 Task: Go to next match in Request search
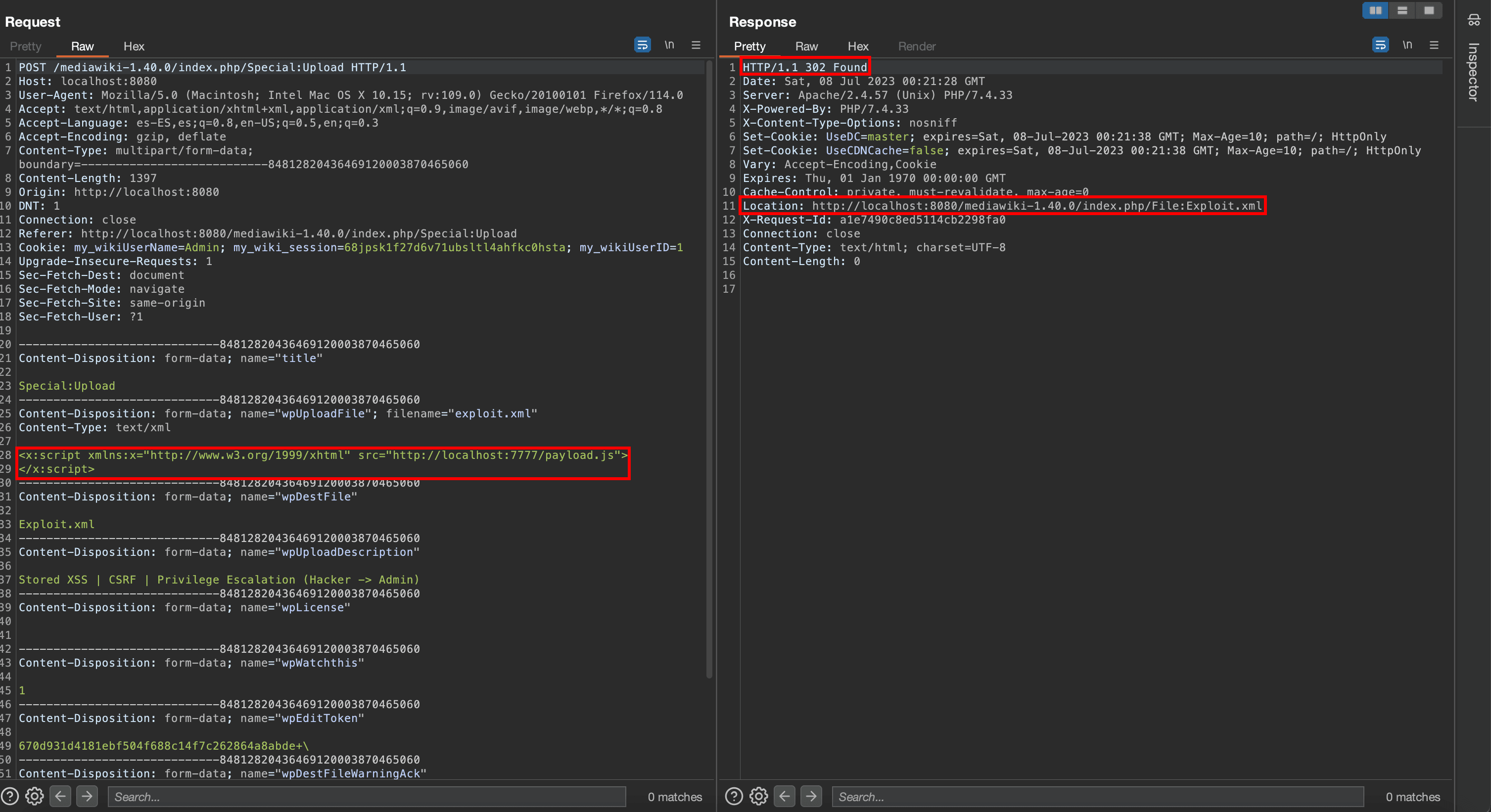[x=87, y=796]
